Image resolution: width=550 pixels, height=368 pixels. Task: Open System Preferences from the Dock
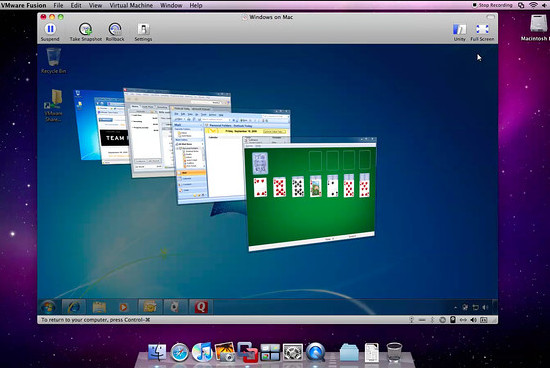[293, 352]
